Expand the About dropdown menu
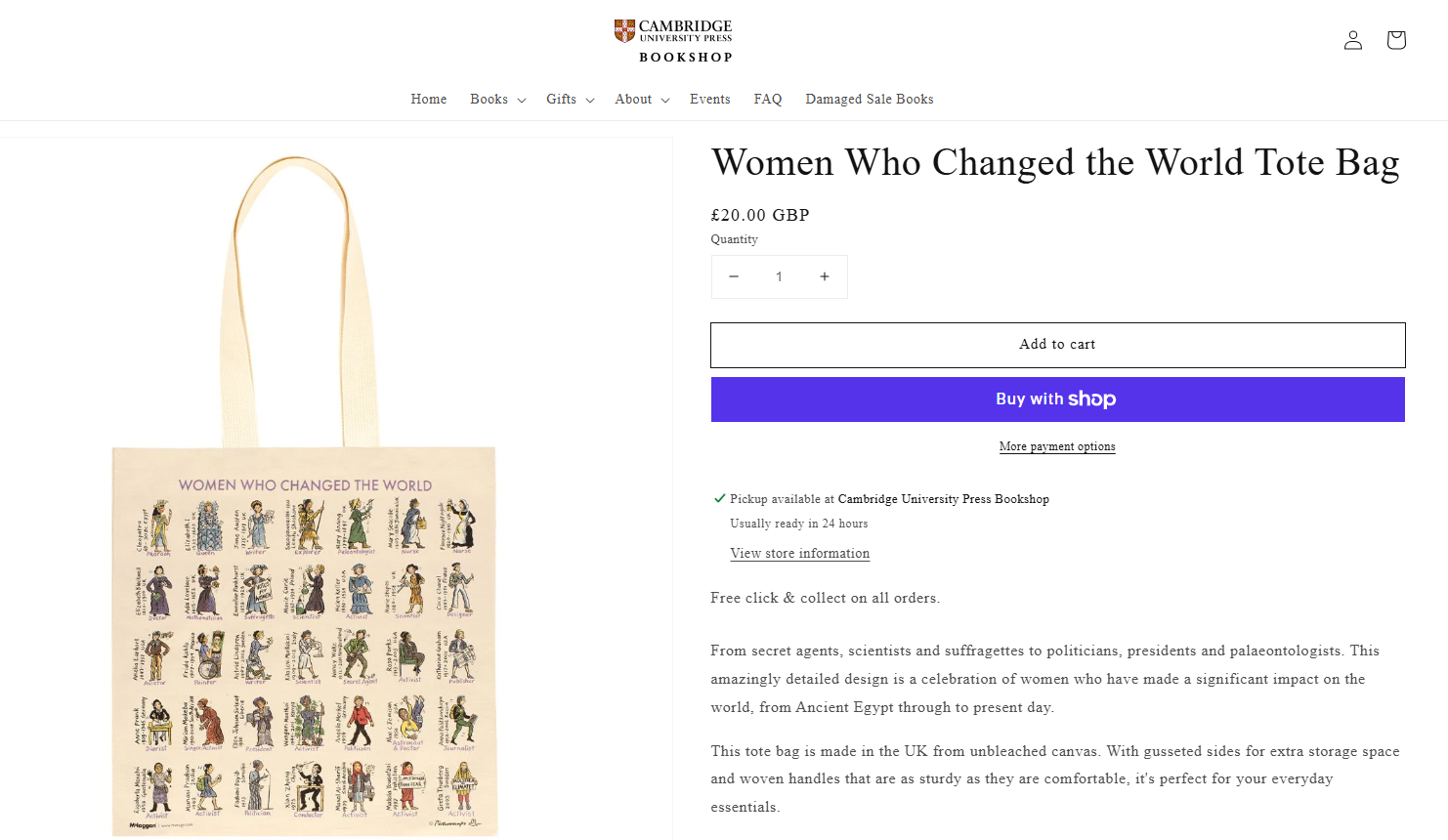 [x=642, y=100]
